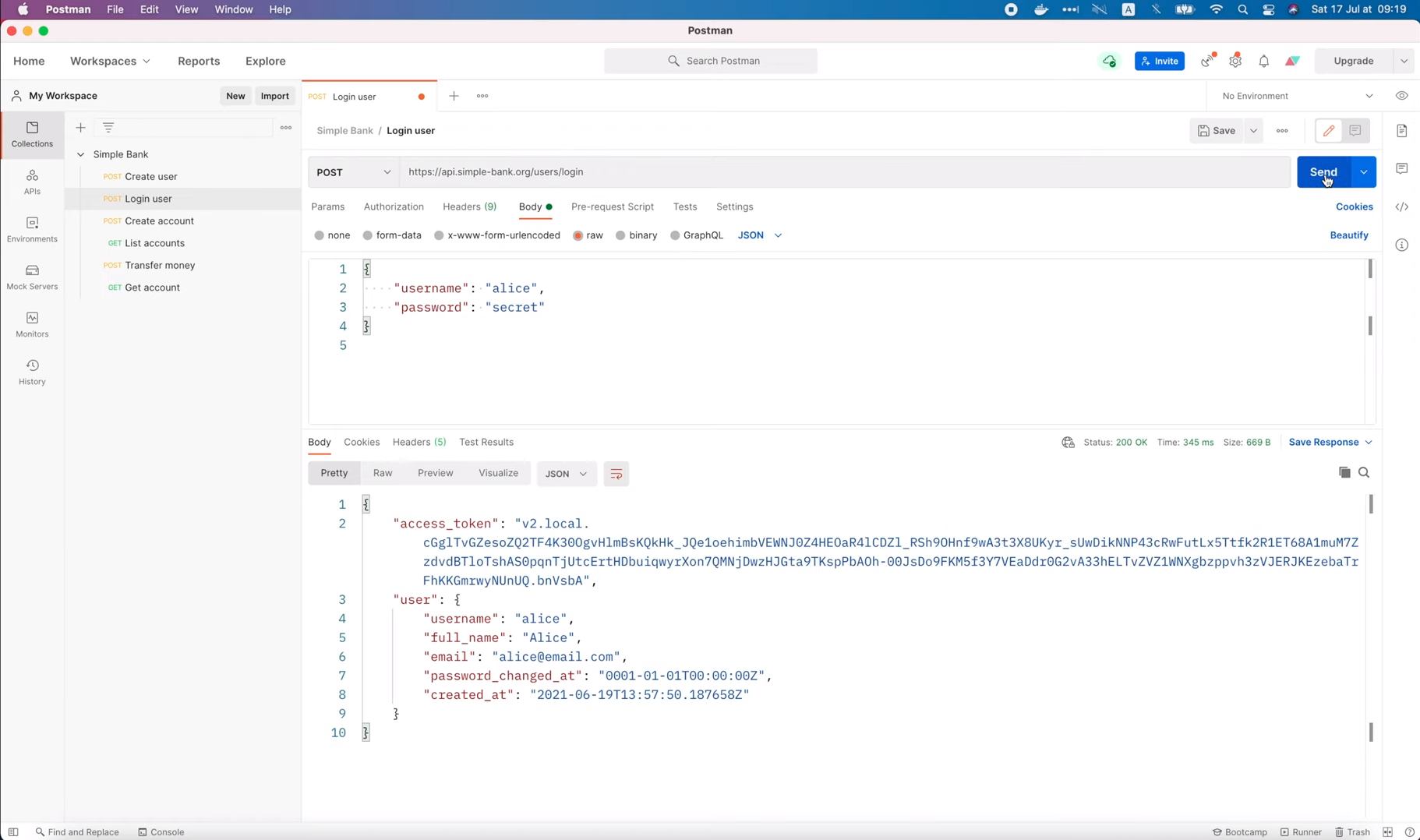Open the Save dropdown arrow
1420x840 pixels.
click(1254, 131)
